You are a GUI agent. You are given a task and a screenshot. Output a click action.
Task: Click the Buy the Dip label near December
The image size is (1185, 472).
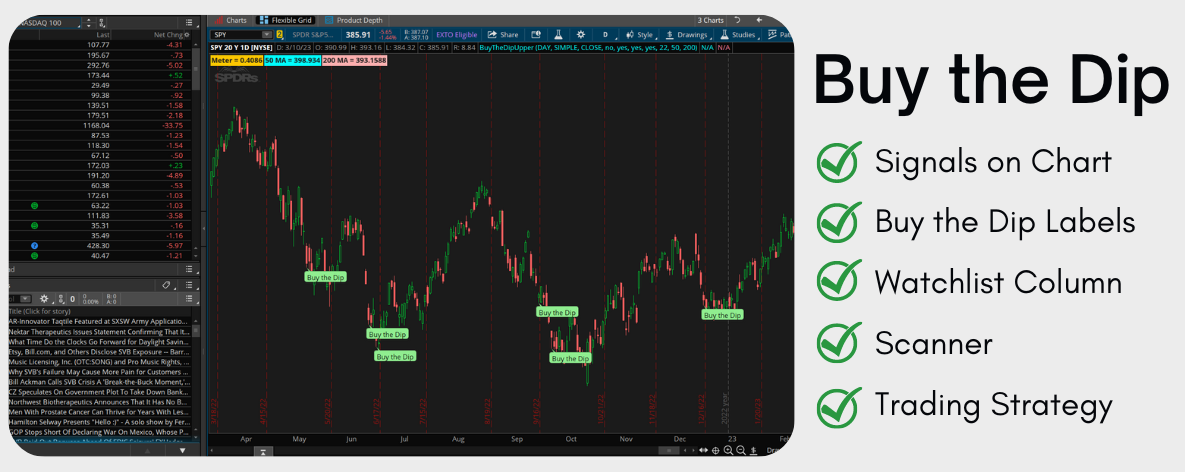[722, 315]
